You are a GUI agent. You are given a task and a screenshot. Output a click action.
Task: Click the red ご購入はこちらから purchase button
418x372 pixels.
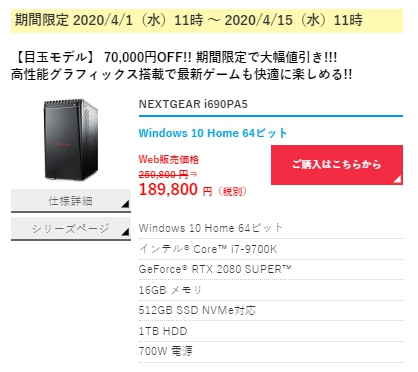click(337, 165)
